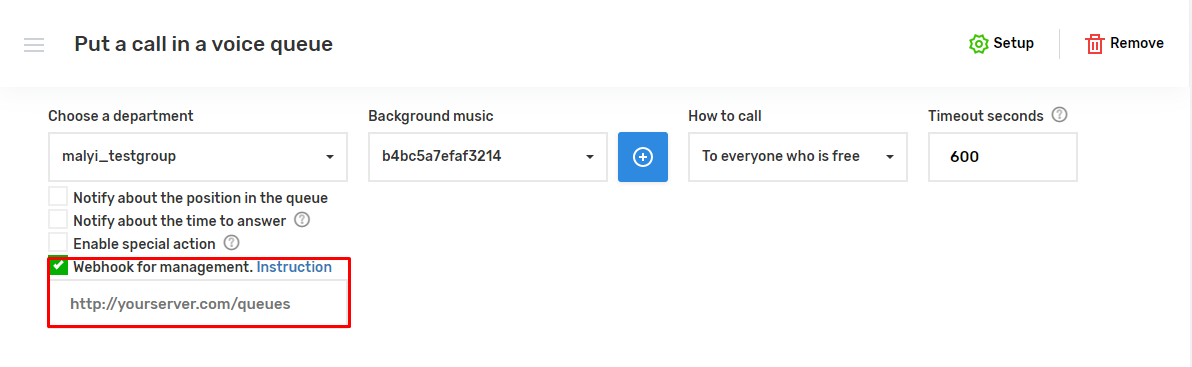Click 'Webhook for management.' text
Viewport: 1192px width, 367px height.
click(163, 267)
